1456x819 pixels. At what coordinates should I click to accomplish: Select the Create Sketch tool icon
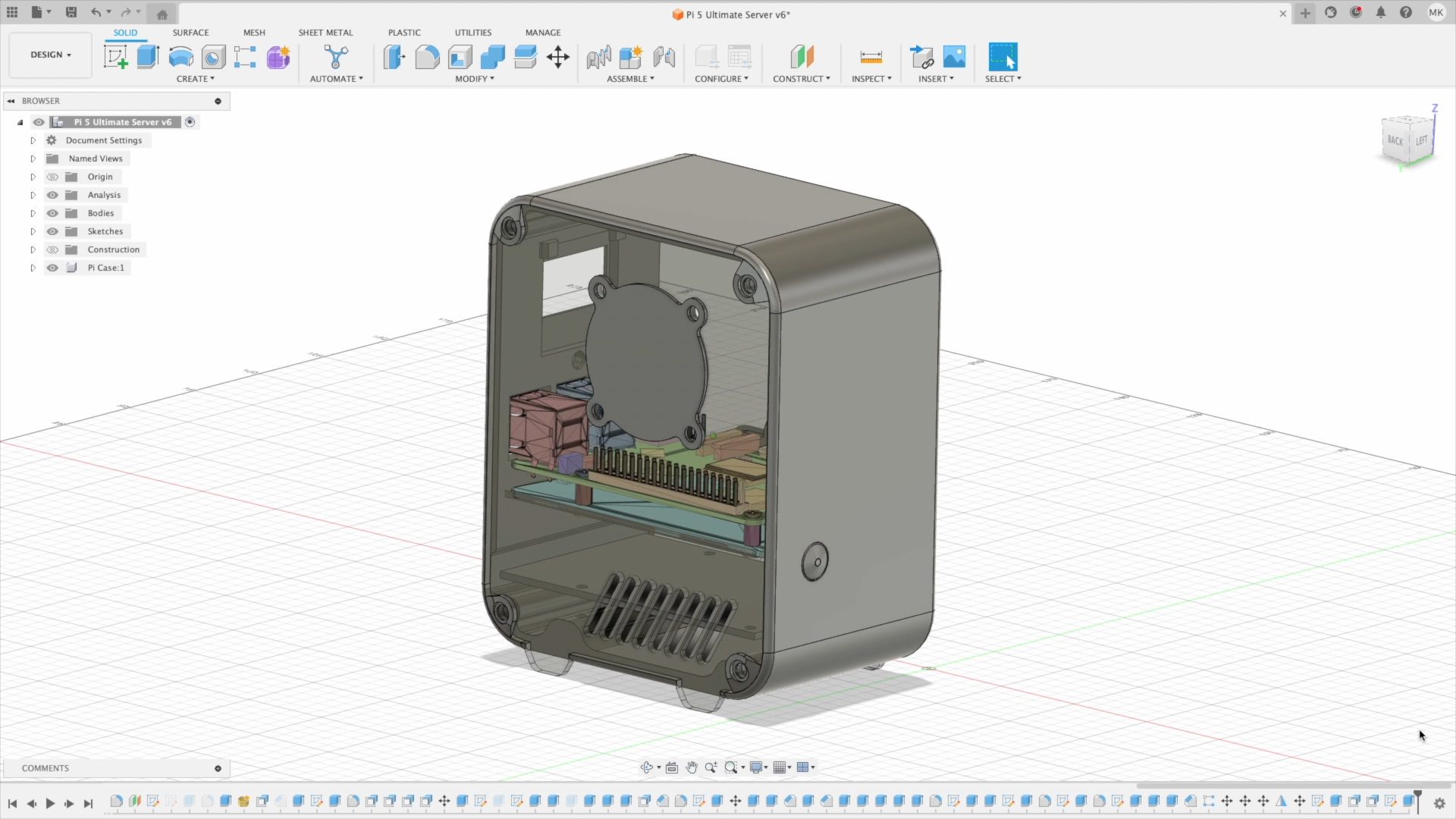point(115,57)
